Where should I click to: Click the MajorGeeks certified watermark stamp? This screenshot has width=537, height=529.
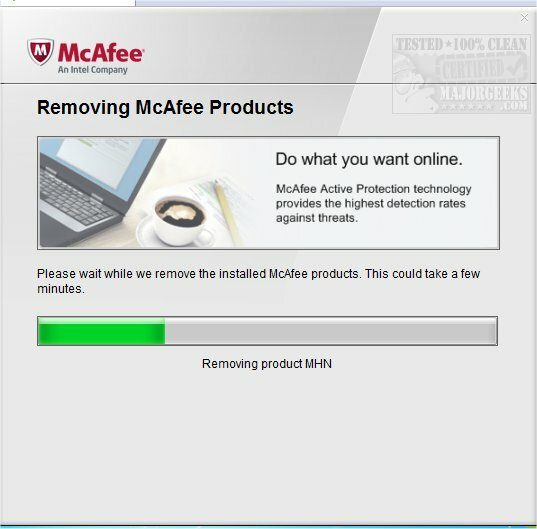click(461, 74)
